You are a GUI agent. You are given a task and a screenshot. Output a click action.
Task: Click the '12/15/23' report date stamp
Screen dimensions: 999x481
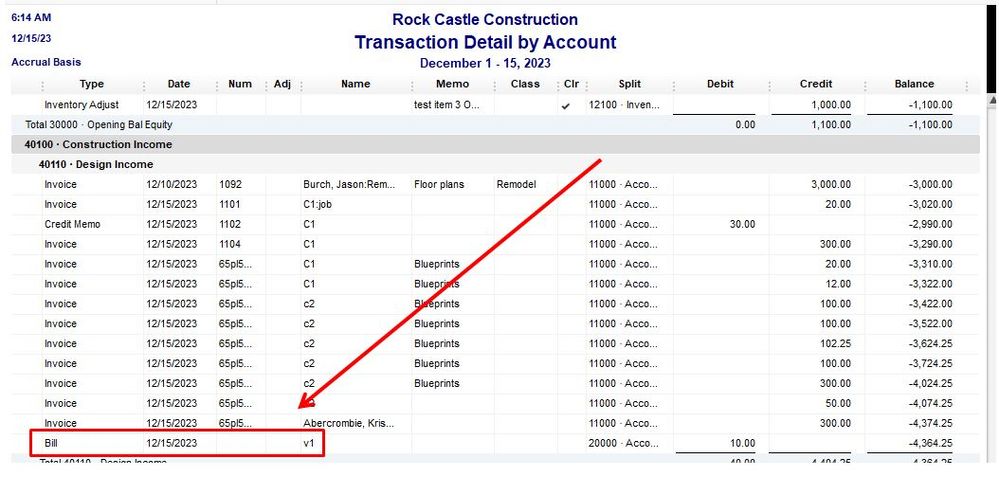pyautogui.click(x=32, y=38)
